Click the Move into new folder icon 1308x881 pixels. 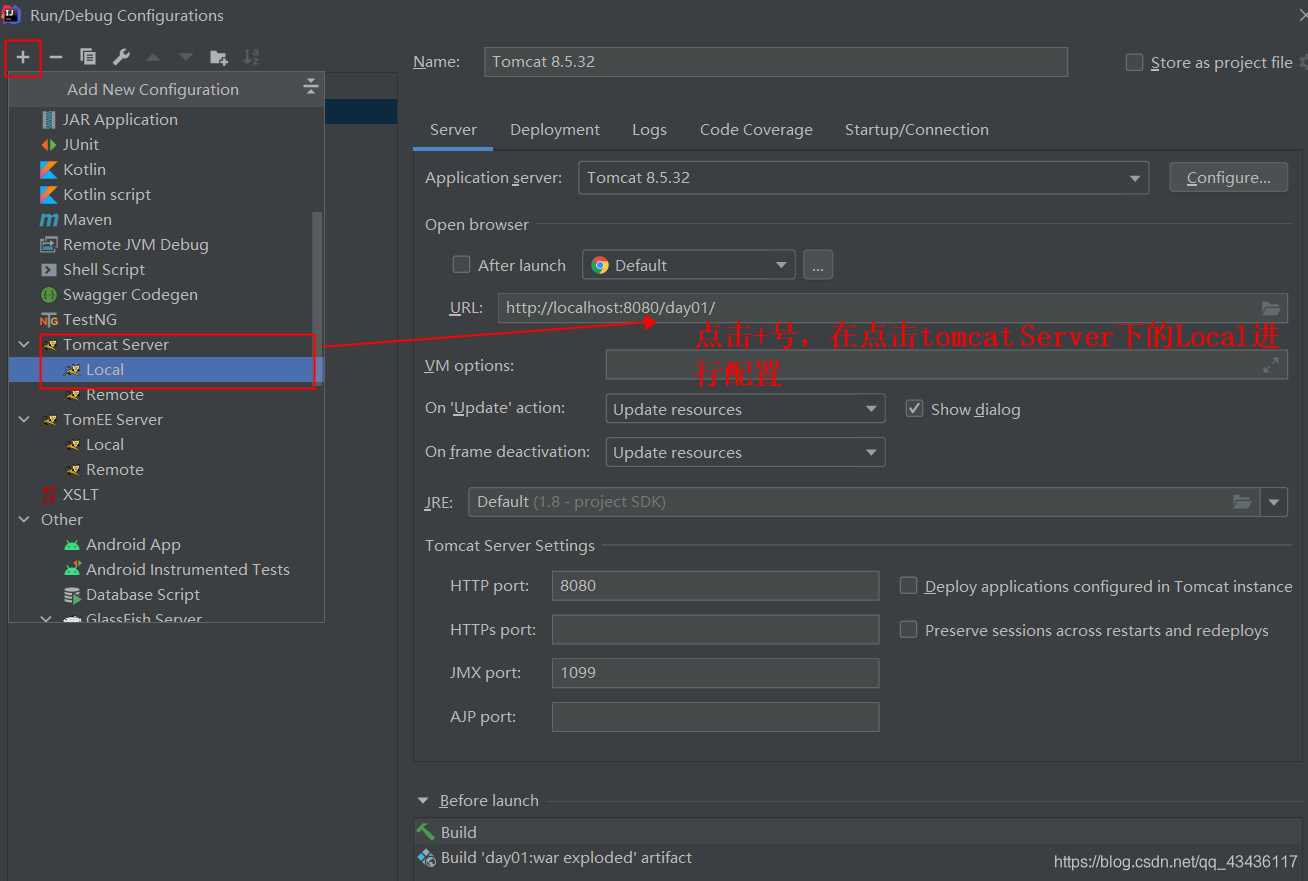tap(219, 57)
